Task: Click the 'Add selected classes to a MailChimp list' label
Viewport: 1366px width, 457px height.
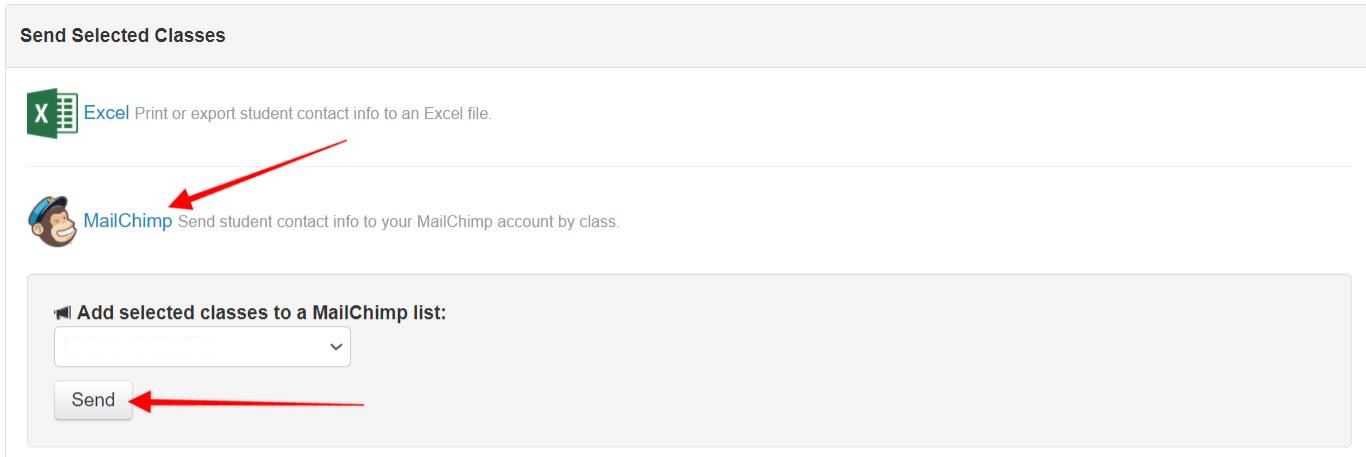Action: pyautogui.click(x=261, y=313)
